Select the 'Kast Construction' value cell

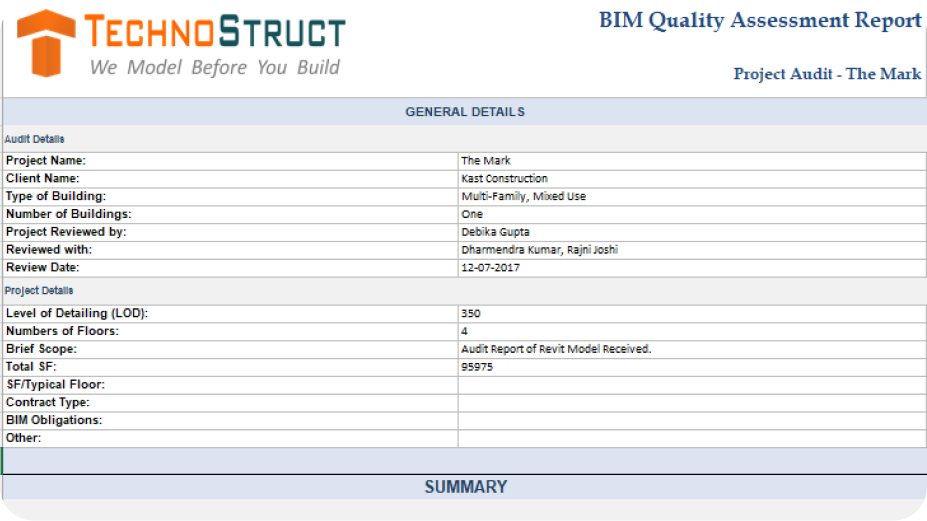click(x=692, y=179)
